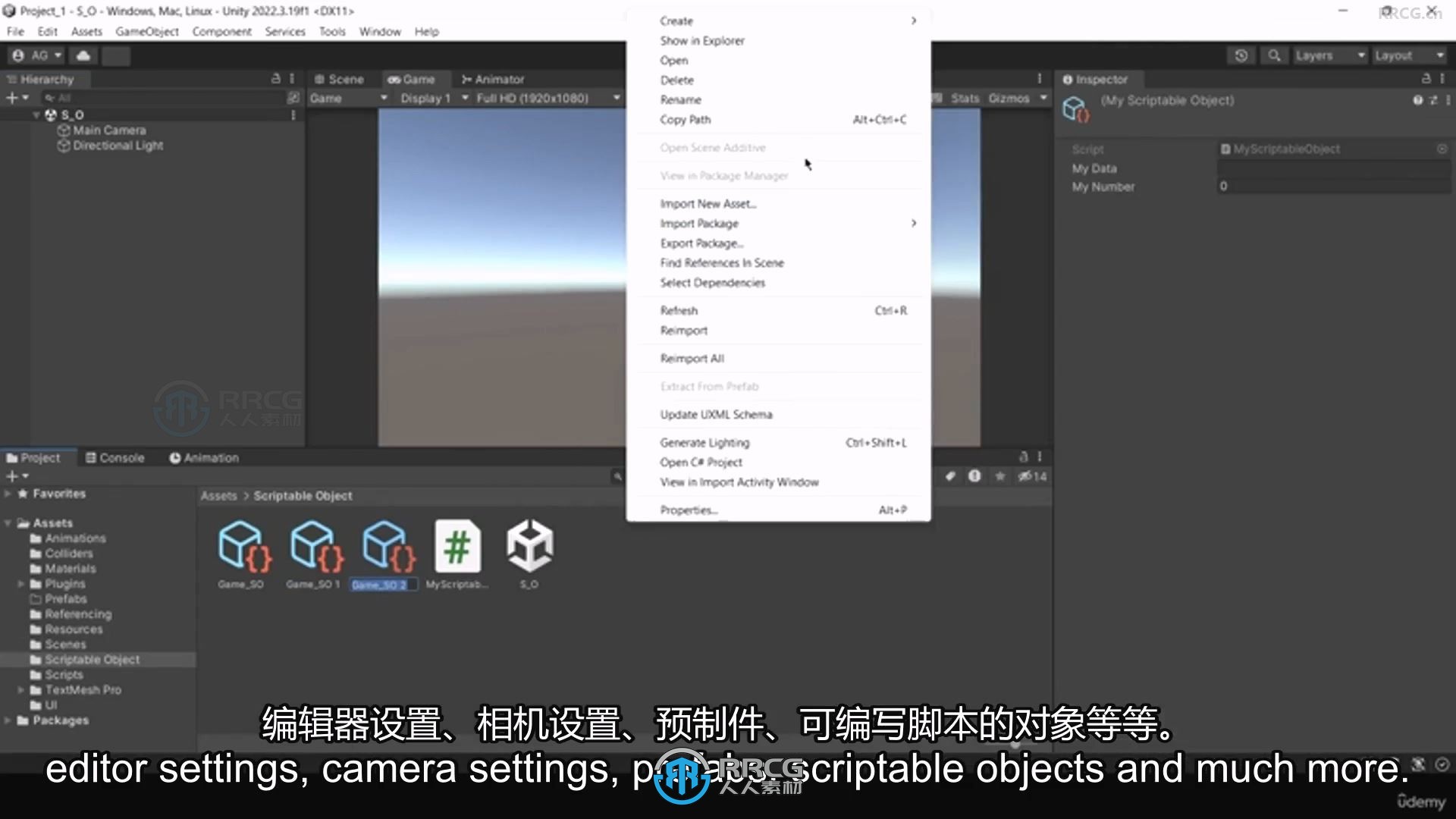
Task: Click the script object picker circle
Action: (1442, 149)
